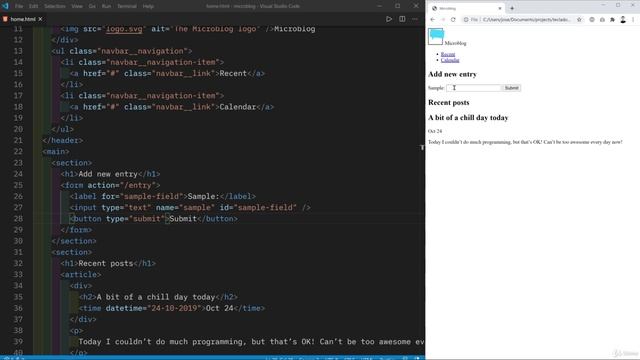Click the browser Forward arrow
Screen dimensions: 640x360
[443, 20]
